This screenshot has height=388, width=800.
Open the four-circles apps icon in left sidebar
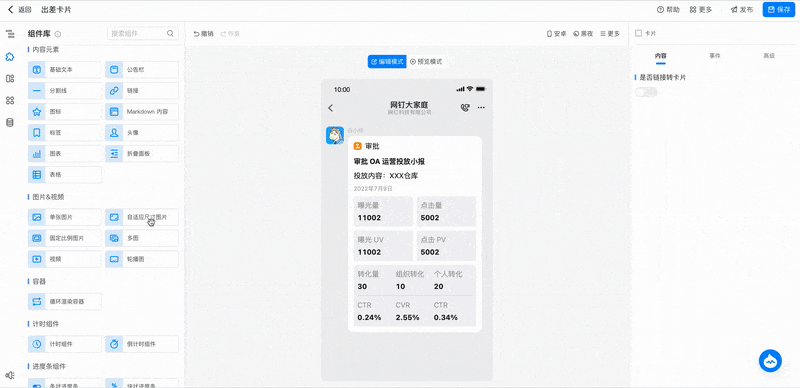[10, 101]
